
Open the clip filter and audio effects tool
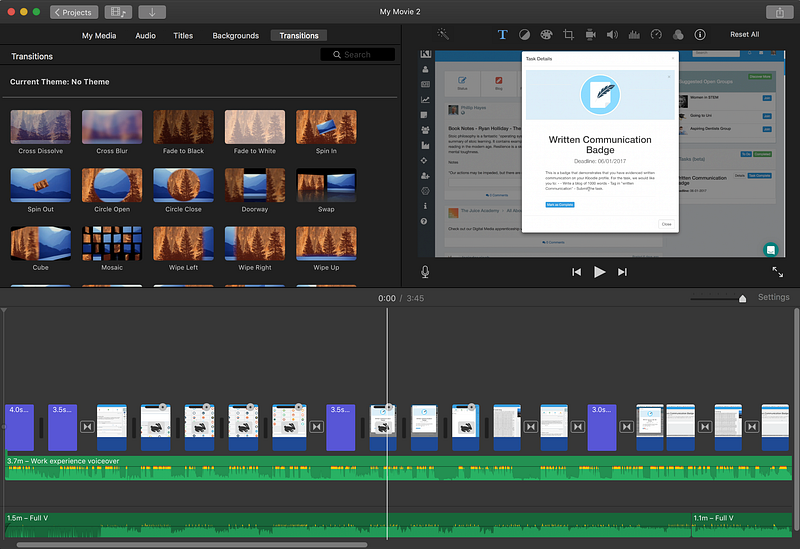pyautogui.click(x=678, y=35)
